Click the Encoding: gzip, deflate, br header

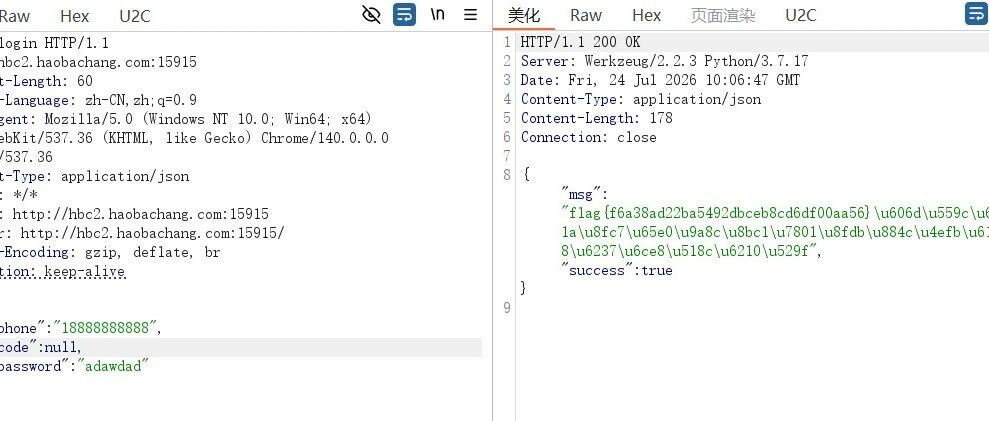coord(110,252)
